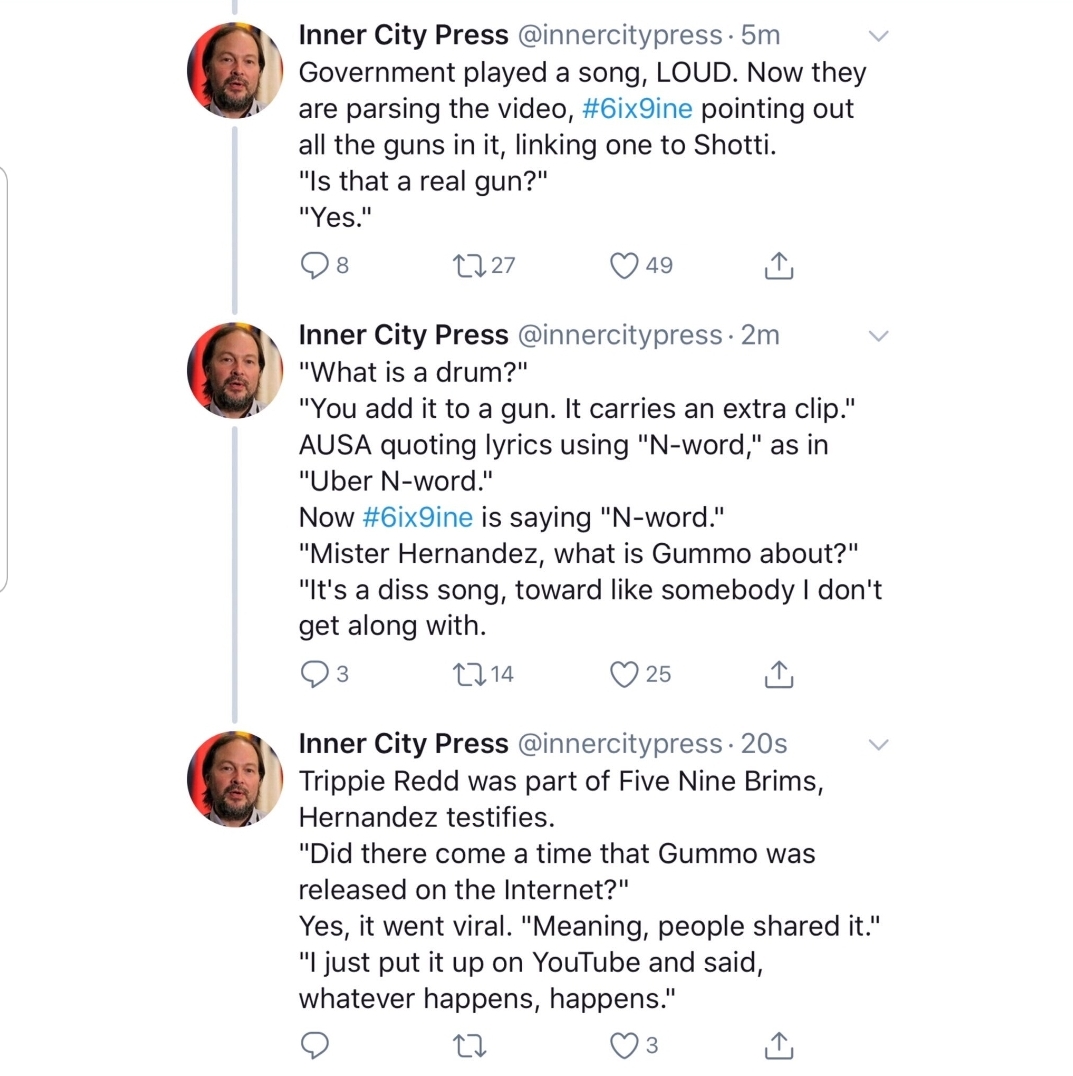Reply to the tweet about Government playing song
The image size is (1073, 1076).
(315, 266)
